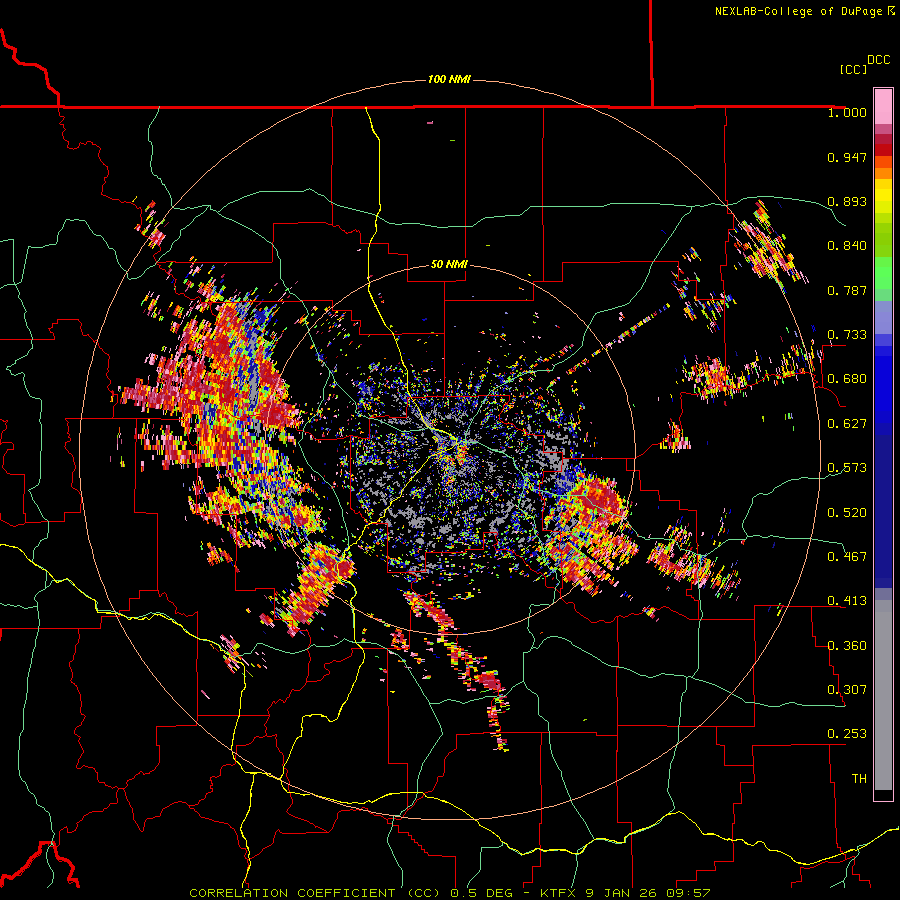Select the 0.893 legend value
900x900 pixels.
pyautogui.click(x=847, y=201)
